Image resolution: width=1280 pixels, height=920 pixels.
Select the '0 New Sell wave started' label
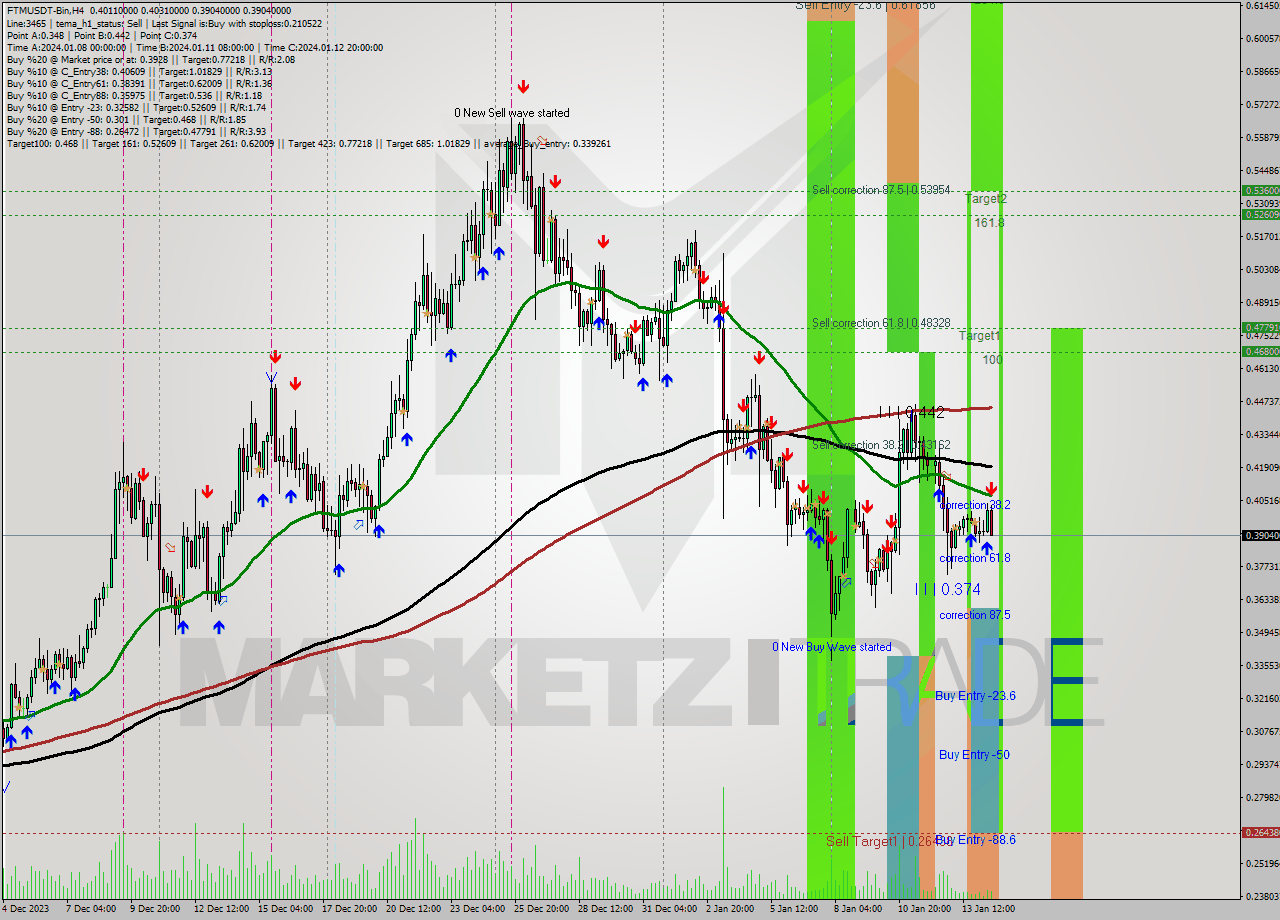click(512, 113)
